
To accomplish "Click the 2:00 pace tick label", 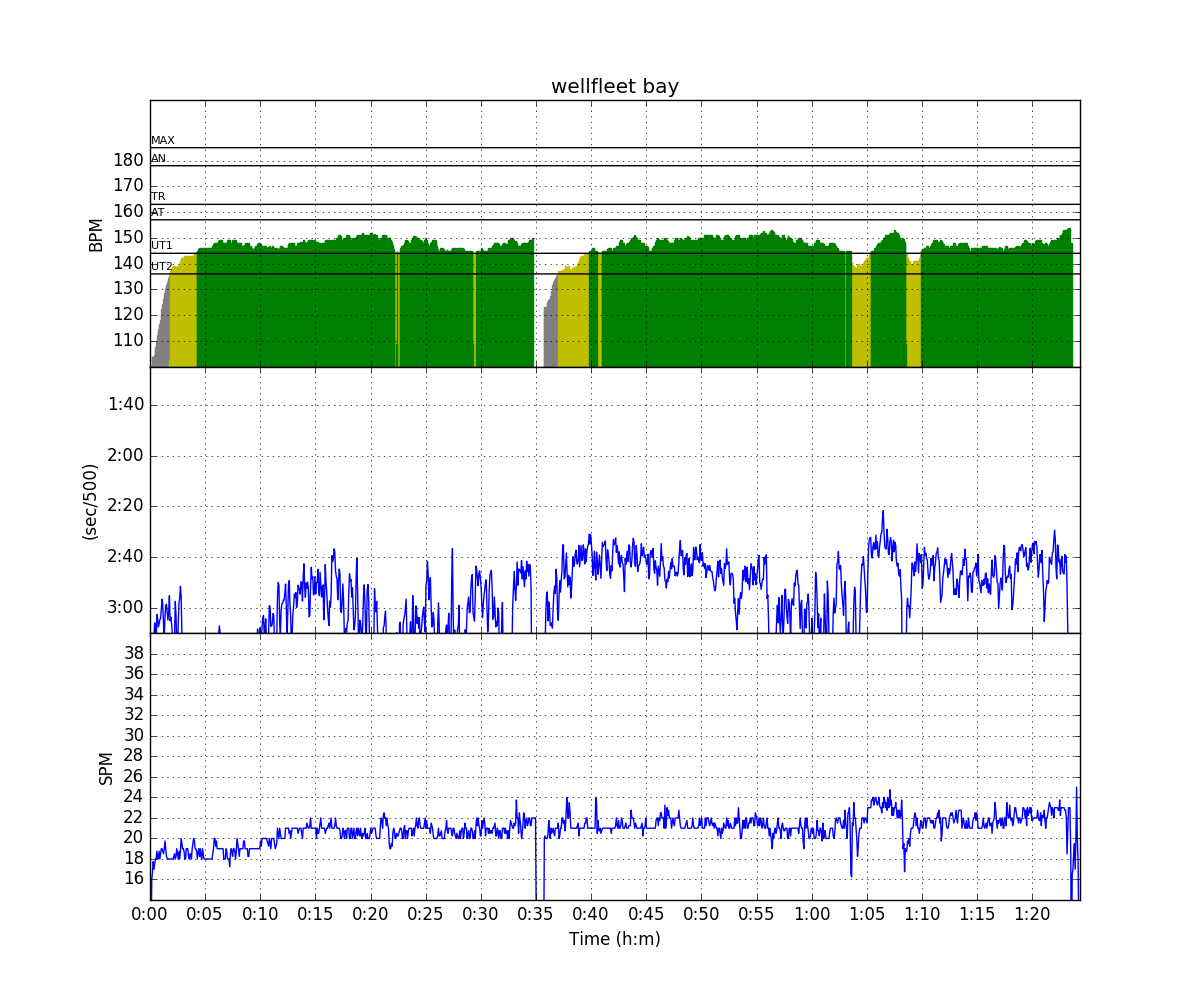I will [x=125, y=456].
